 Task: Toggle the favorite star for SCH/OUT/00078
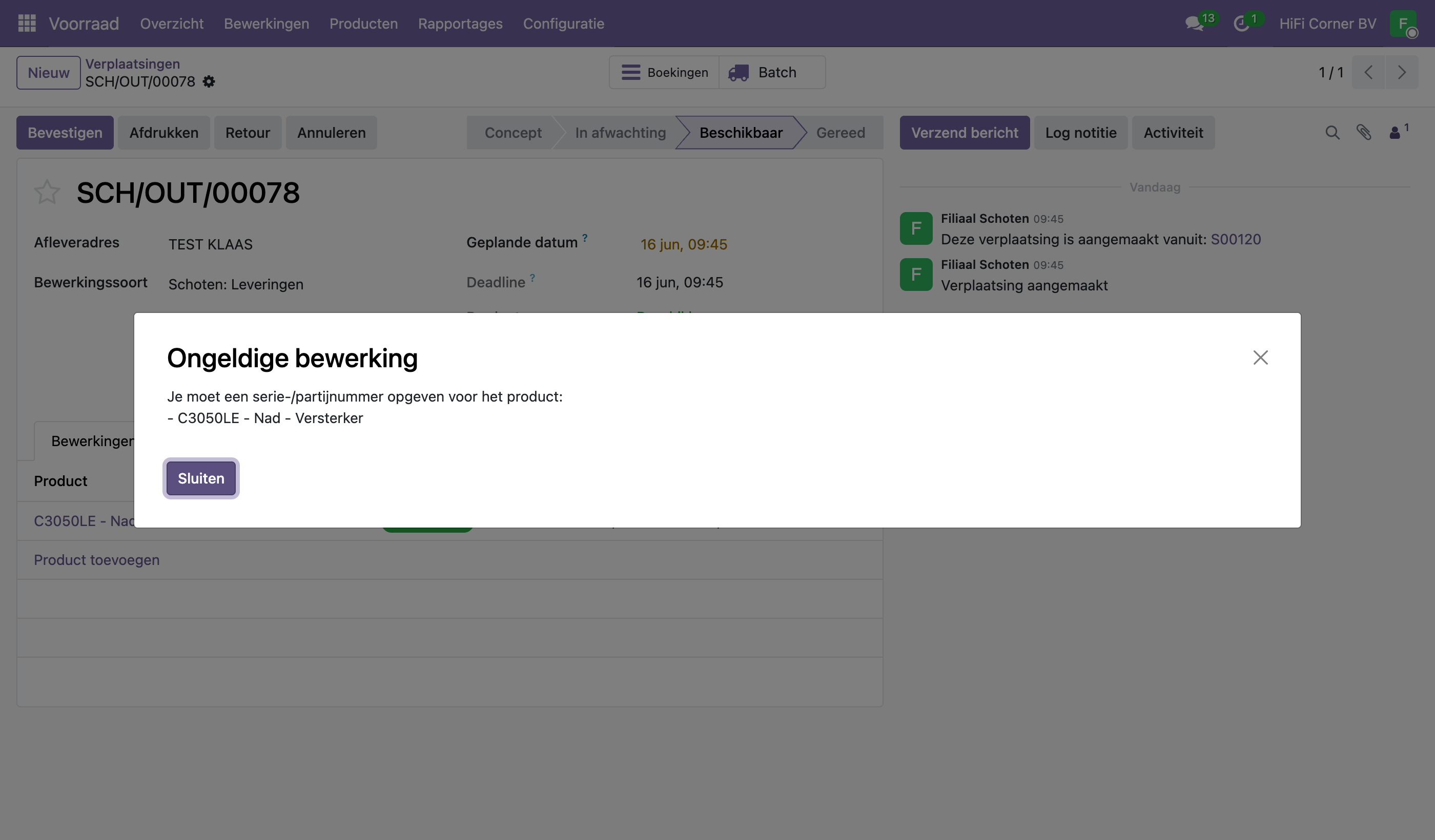click(x=47, y=192)
